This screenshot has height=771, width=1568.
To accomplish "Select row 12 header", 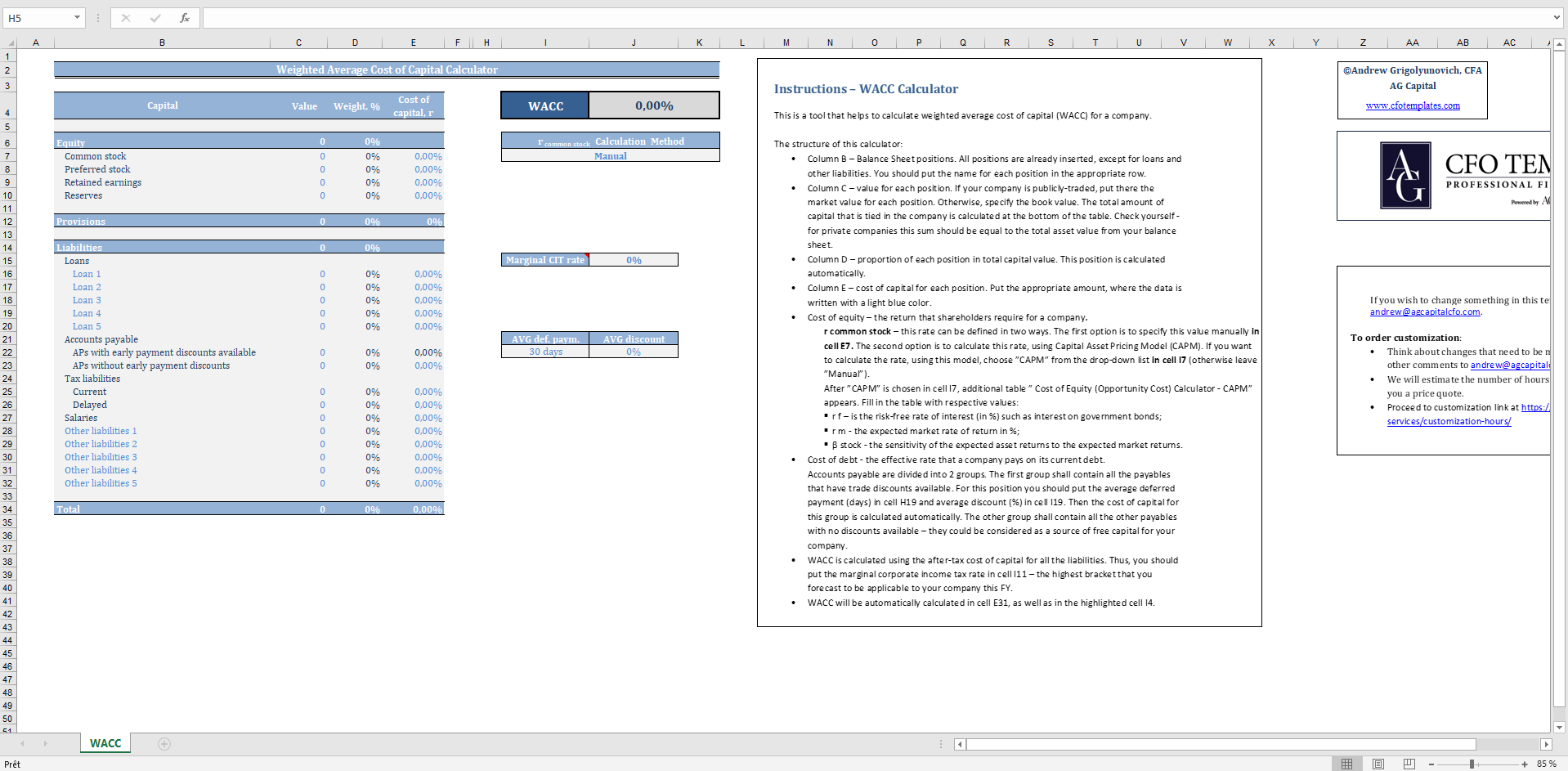I will (x=7, y=222).
